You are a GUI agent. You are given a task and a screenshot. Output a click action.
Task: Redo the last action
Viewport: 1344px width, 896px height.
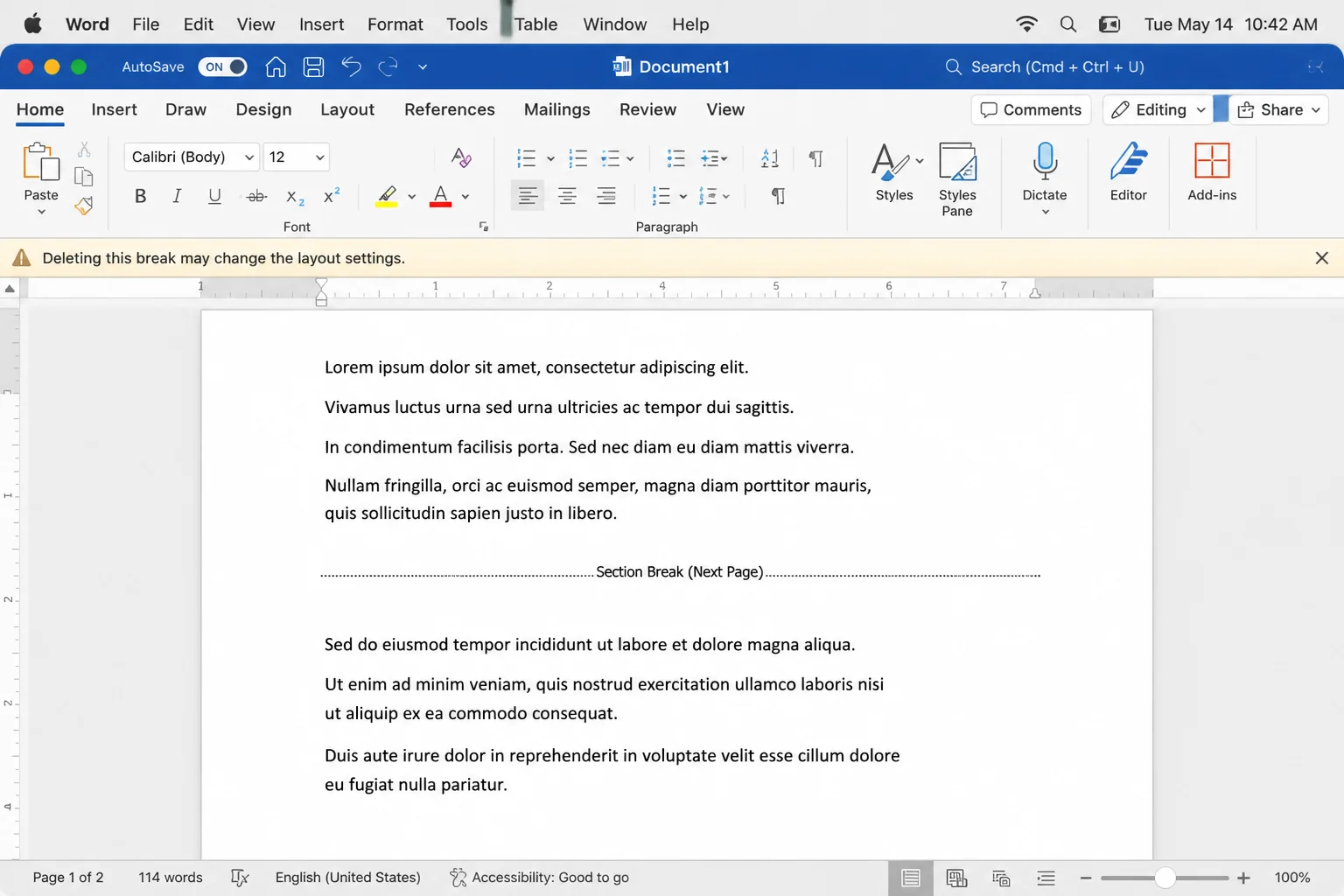tap(388, 66)
